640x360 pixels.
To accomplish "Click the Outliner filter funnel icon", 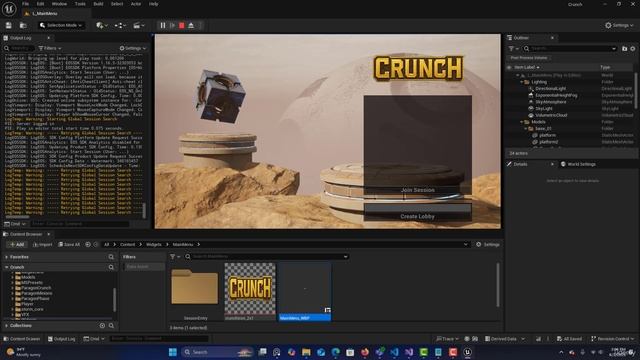I will (512, 49).
